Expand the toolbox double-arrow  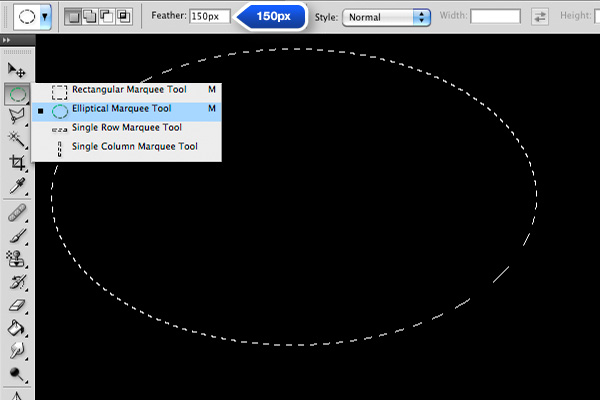coord(6,40)
